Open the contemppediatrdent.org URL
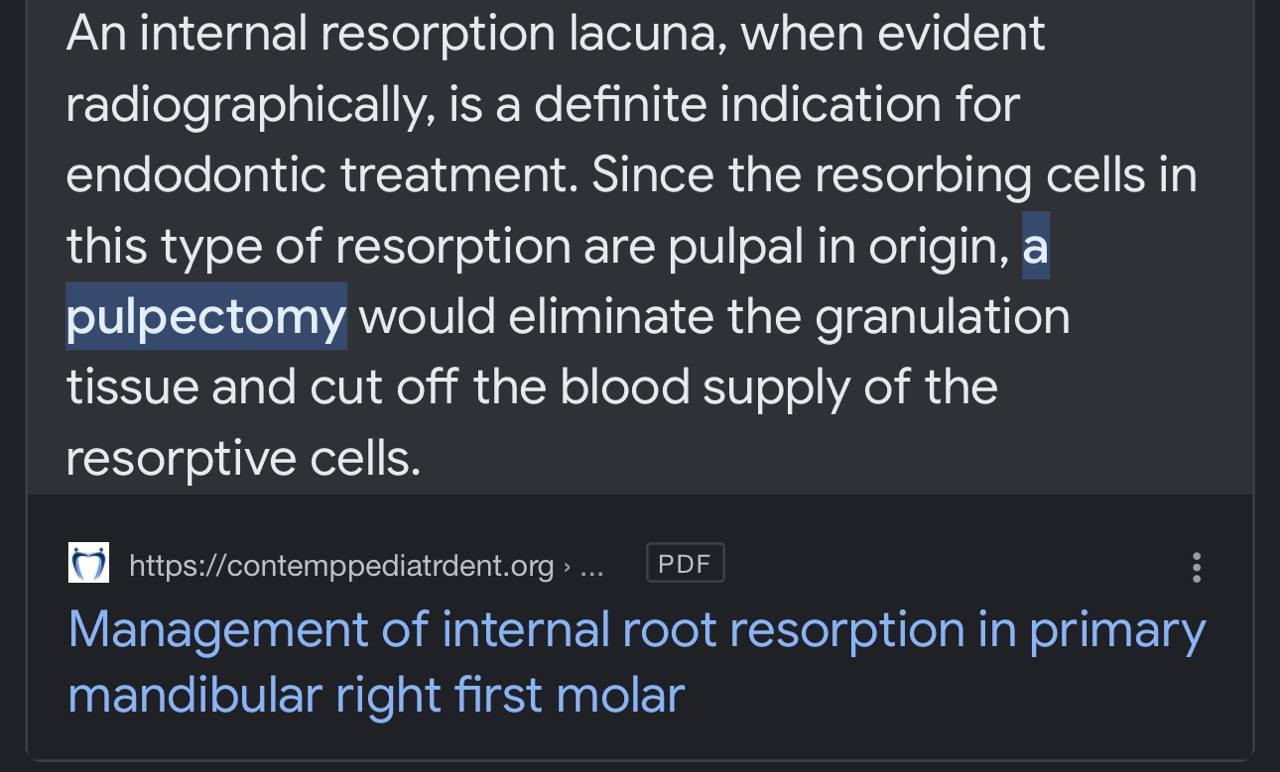 [x=341, y=565]
